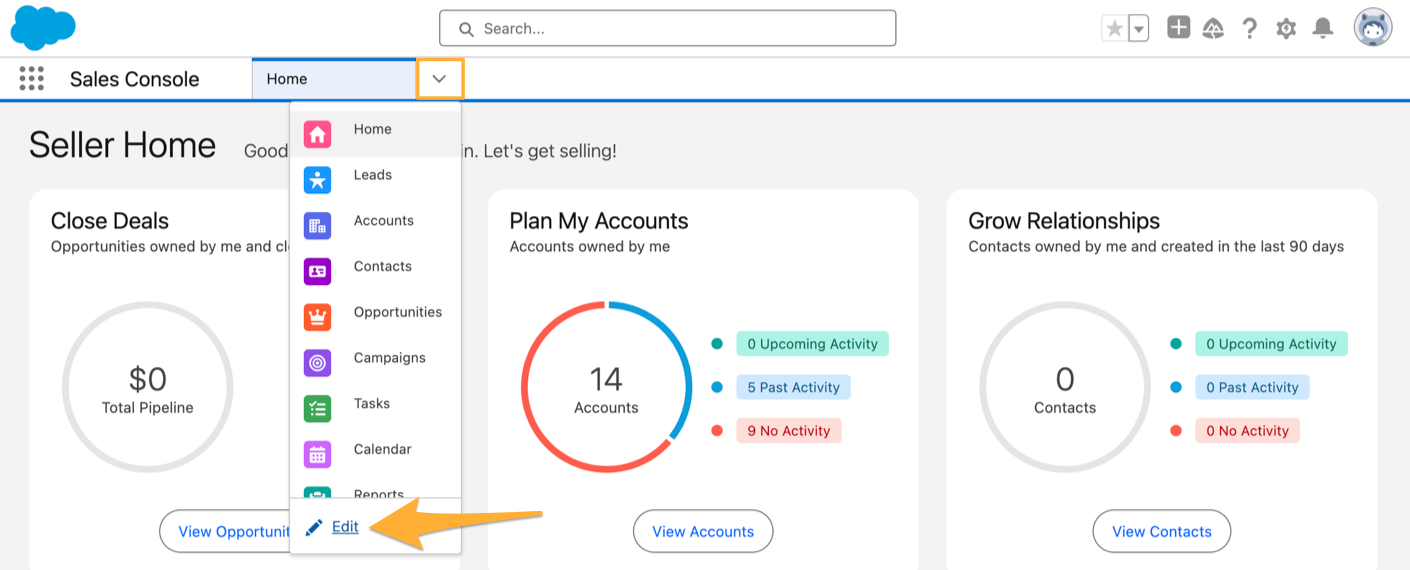This screenshot has height=570, width=1410.
Task: Click the Accounts building icon
Action: point(317,226)
